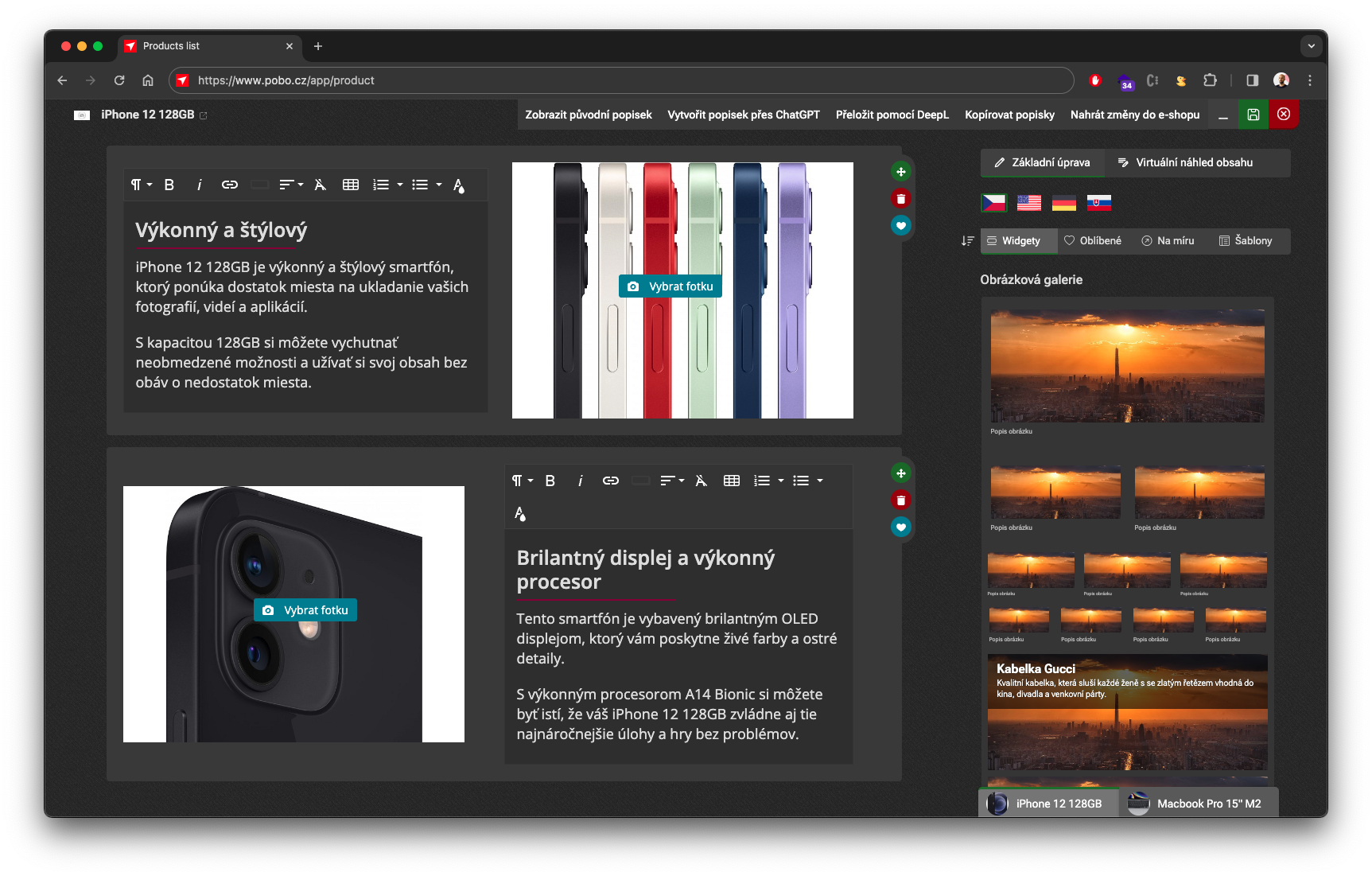Toggle bold in first text block toolbar
This screenshot has width=1372, height=876.
[x=169, y=185]
